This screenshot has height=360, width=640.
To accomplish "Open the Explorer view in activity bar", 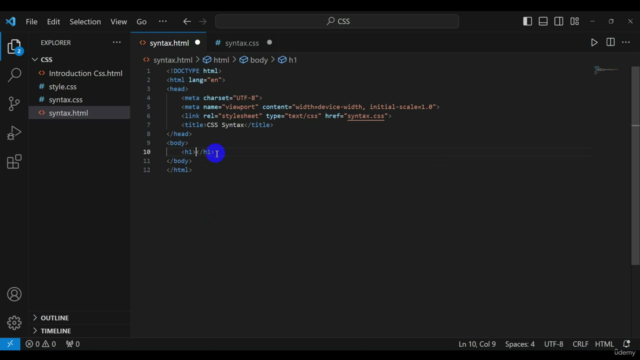I will 14,47.
